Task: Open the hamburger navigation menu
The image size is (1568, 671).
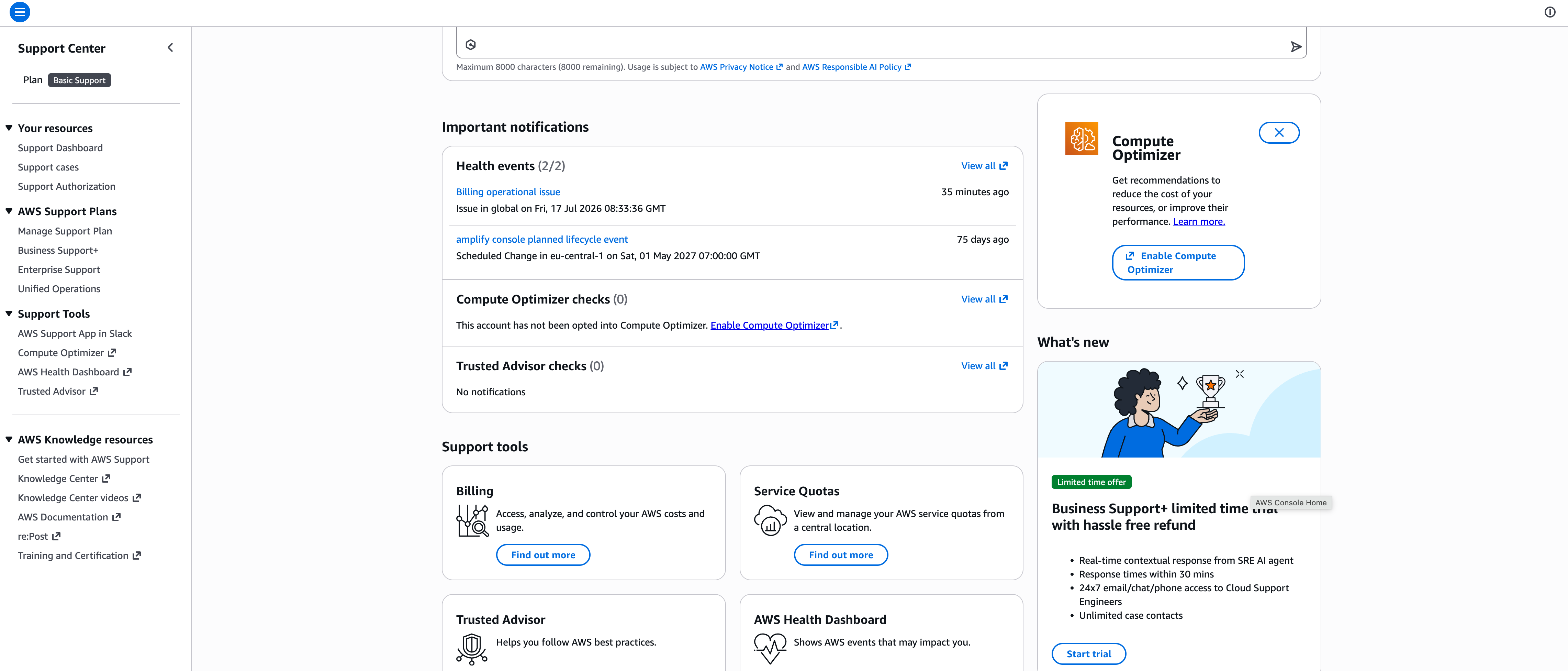Action: [x=20, y=12]
